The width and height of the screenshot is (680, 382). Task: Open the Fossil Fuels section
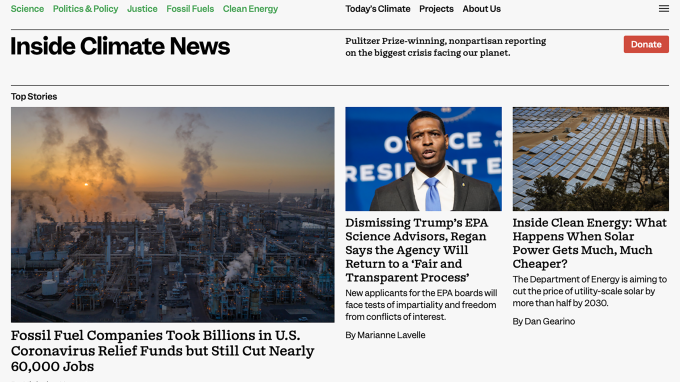tap(190, 9)
